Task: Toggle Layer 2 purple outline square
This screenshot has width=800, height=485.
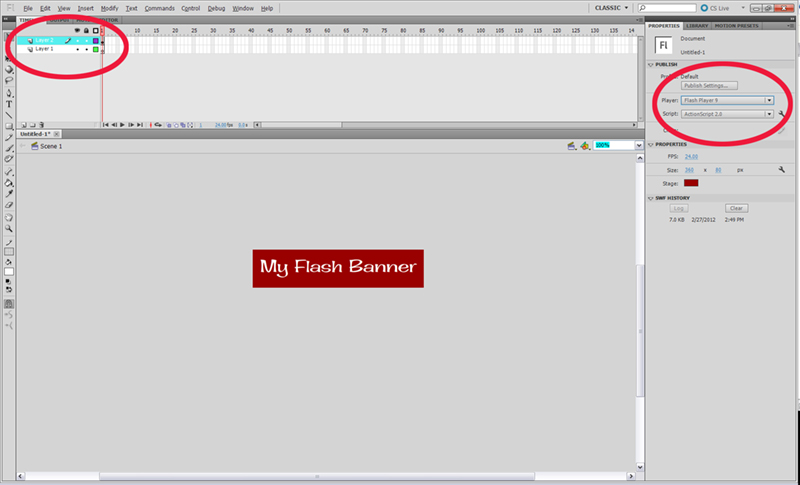Action: tap(95, 41)
